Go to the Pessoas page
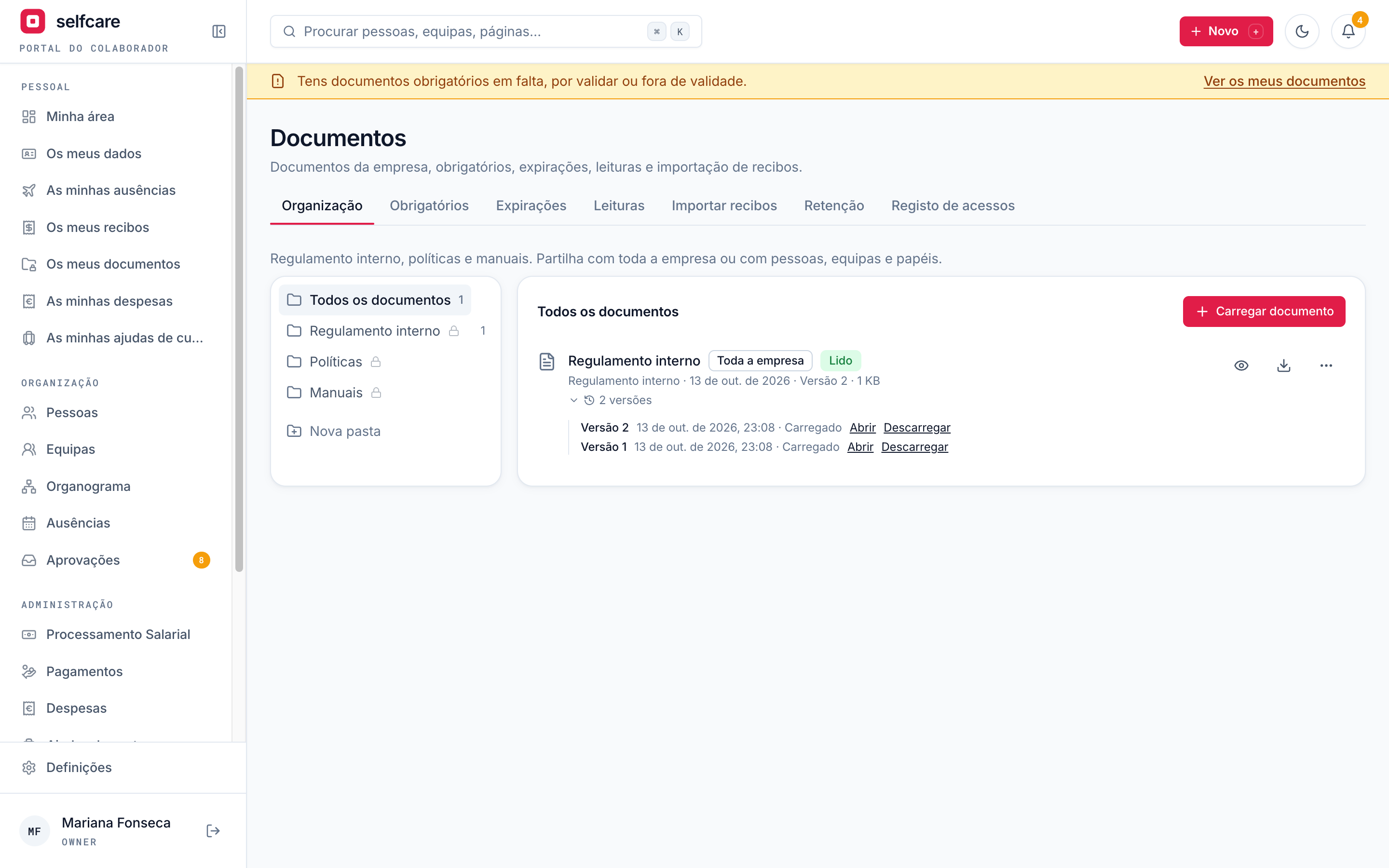 click(x=116, y=413)
